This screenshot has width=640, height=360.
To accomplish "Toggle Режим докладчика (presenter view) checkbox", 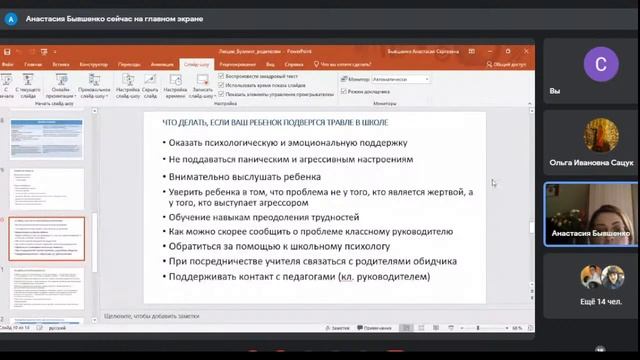I will (344, 91).
